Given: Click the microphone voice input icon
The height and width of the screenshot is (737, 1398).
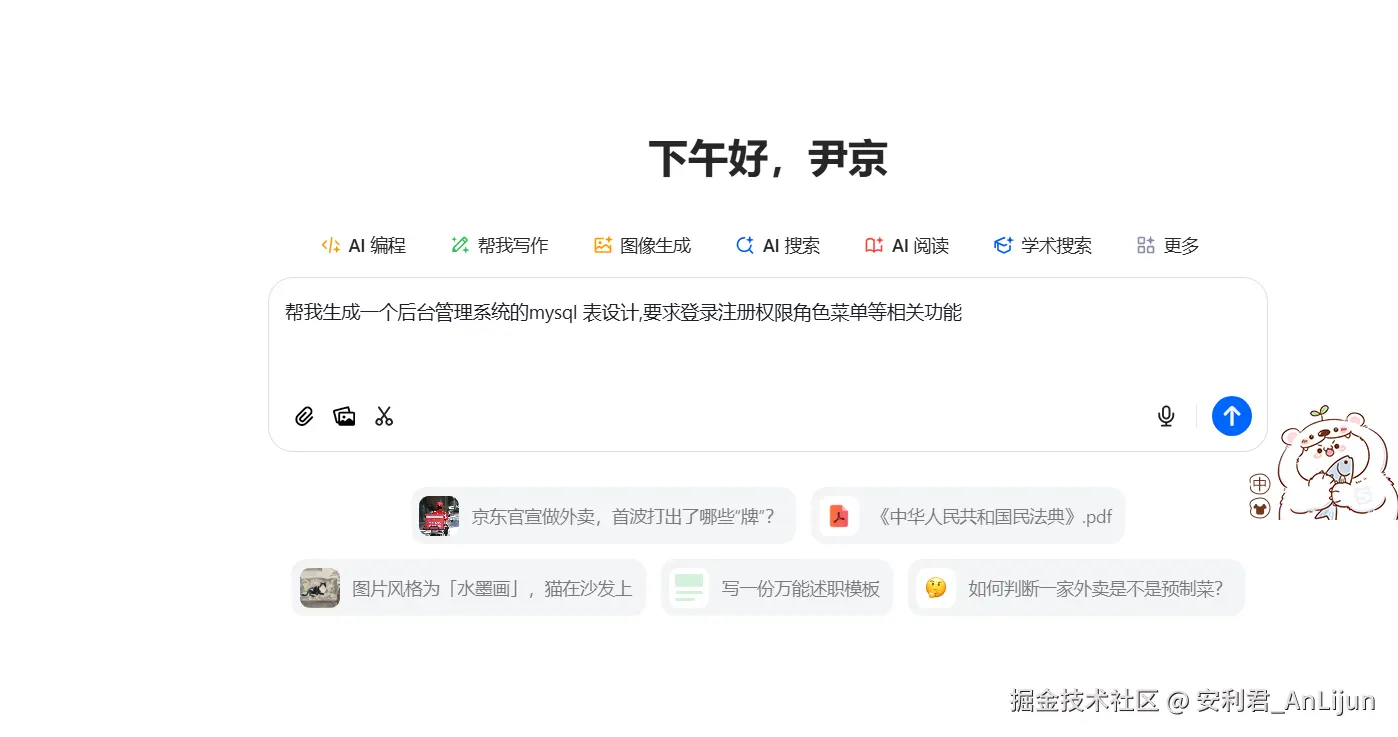Looking at the screenshot, I should point(1166,416).
